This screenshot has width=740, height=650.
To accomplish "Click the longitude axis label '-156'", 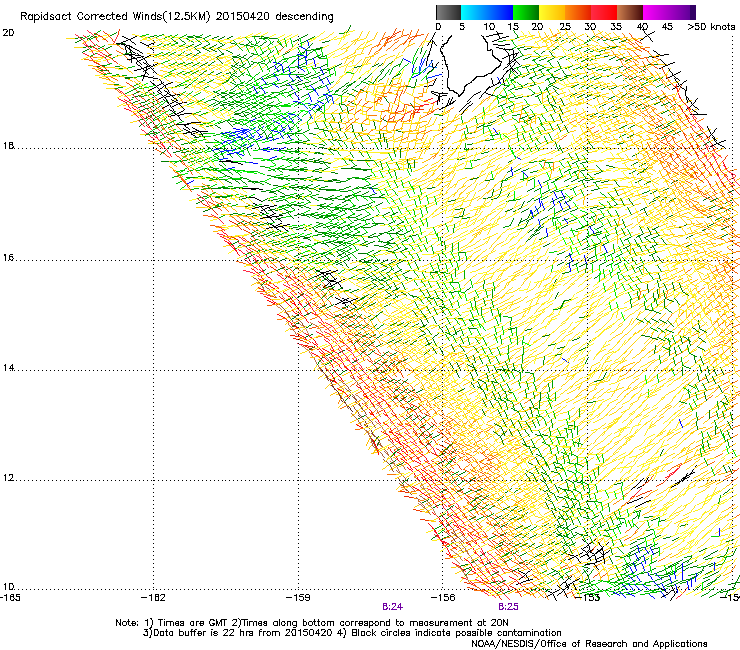I will pos(443,598).
